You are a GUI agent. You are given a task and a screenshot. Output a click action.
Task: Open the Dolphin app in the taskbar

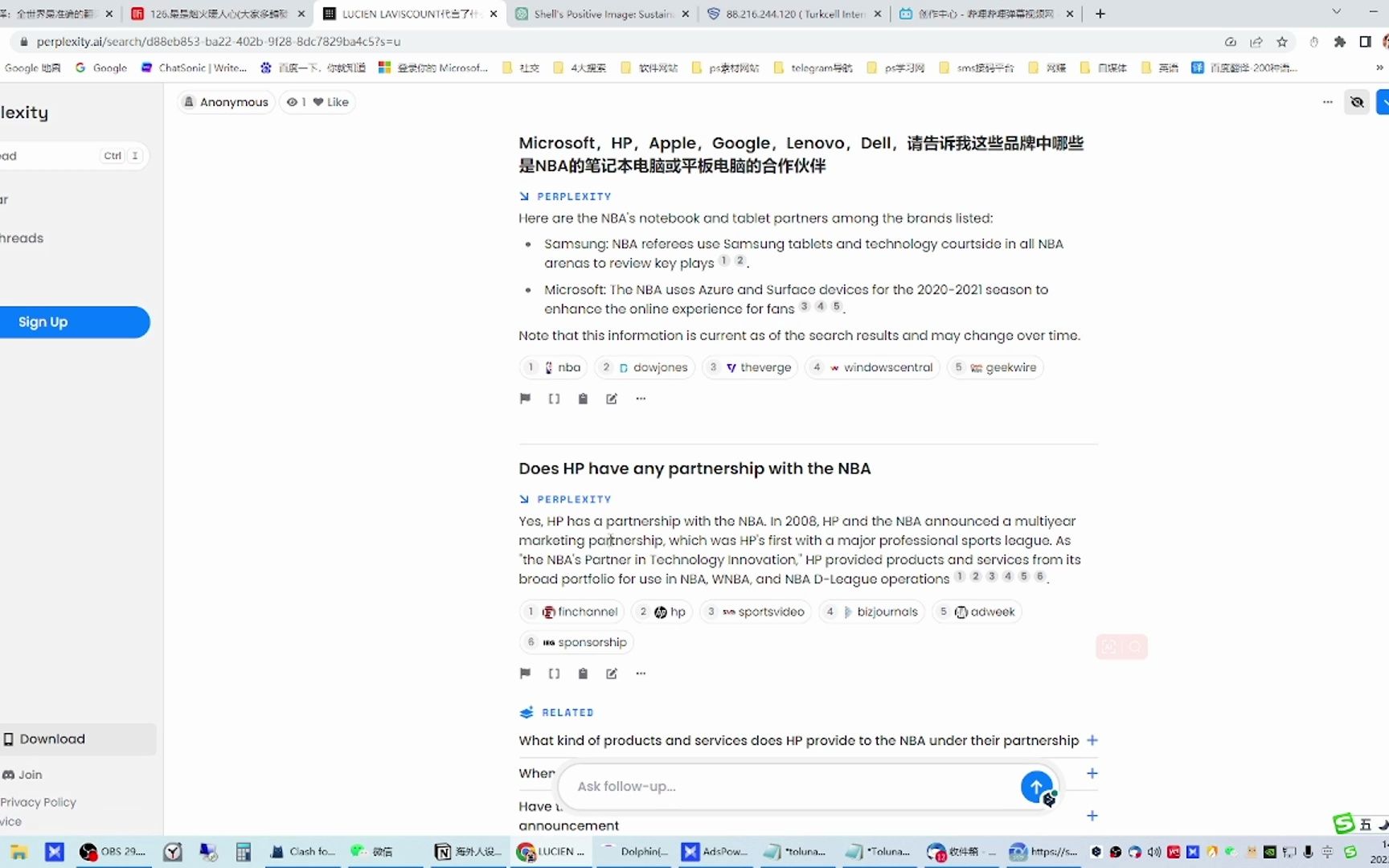(633, 852)
